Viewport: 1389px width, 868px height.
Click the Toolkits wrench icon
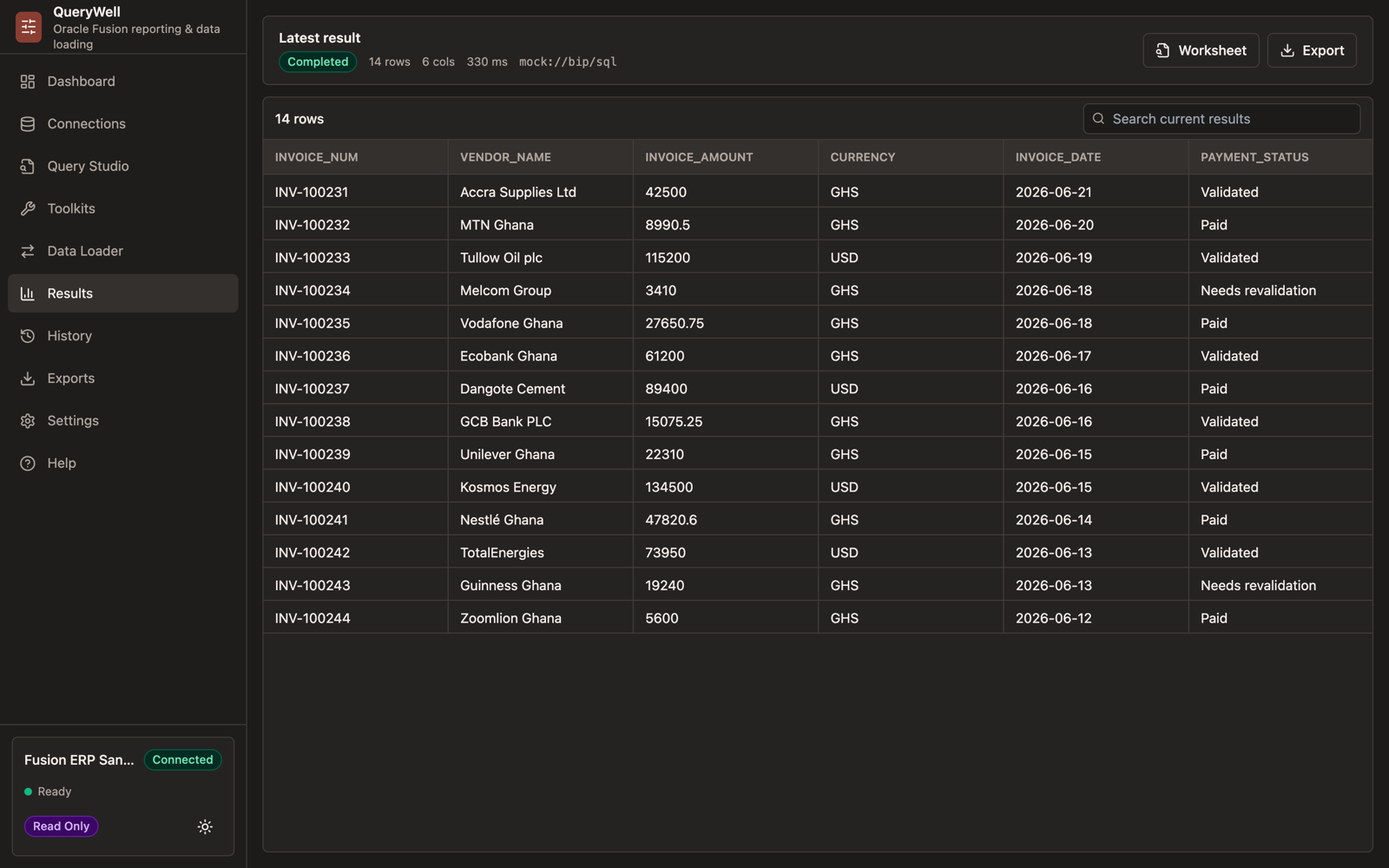pos(28,209)
